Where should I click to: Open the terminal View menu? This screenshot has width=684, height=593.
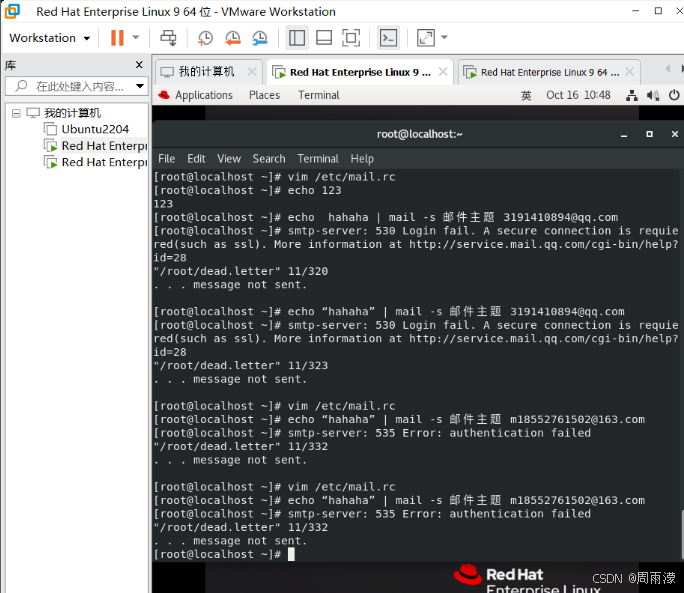229,159
